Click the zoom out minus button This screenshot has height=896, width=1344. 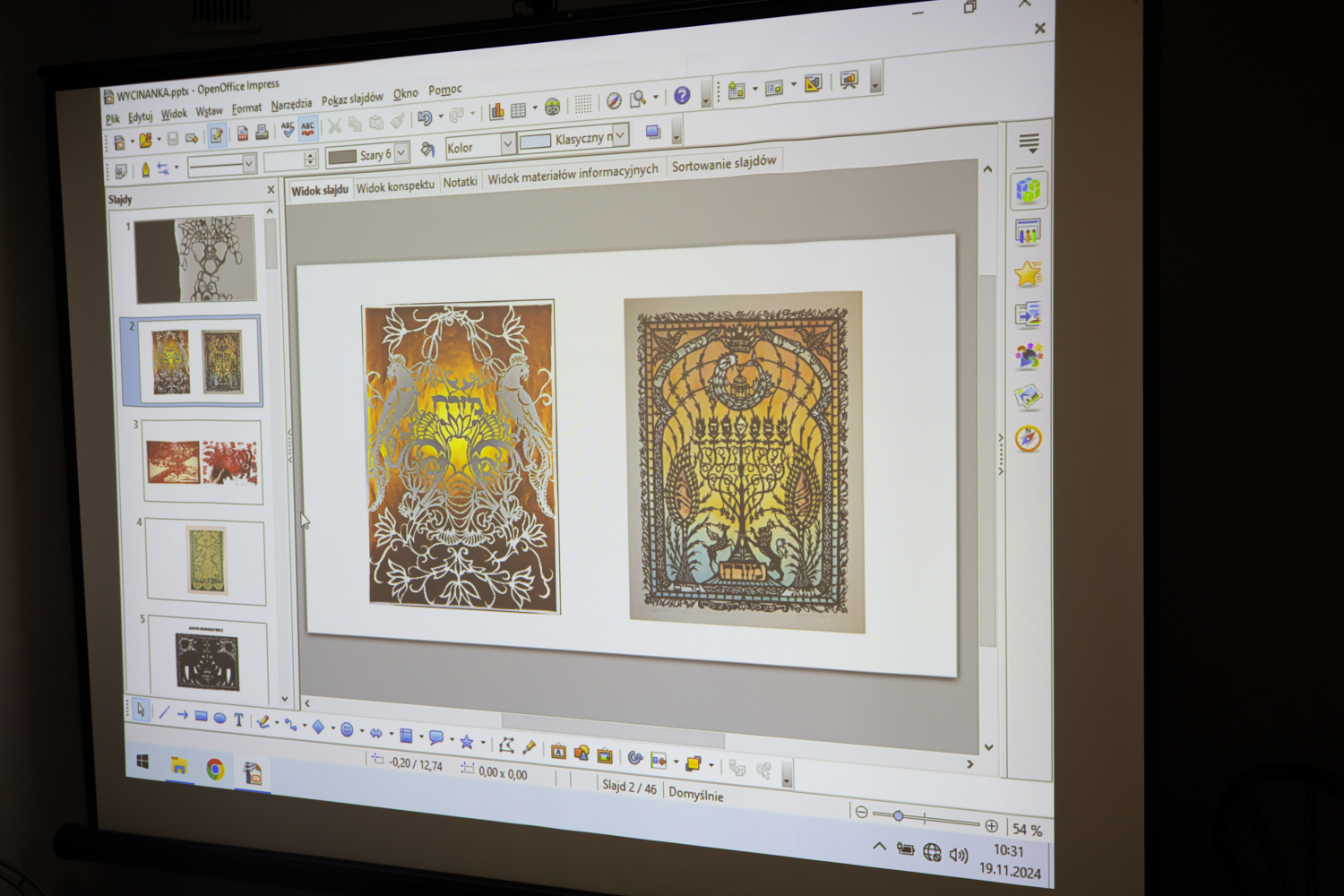click(x=861, y=812)
